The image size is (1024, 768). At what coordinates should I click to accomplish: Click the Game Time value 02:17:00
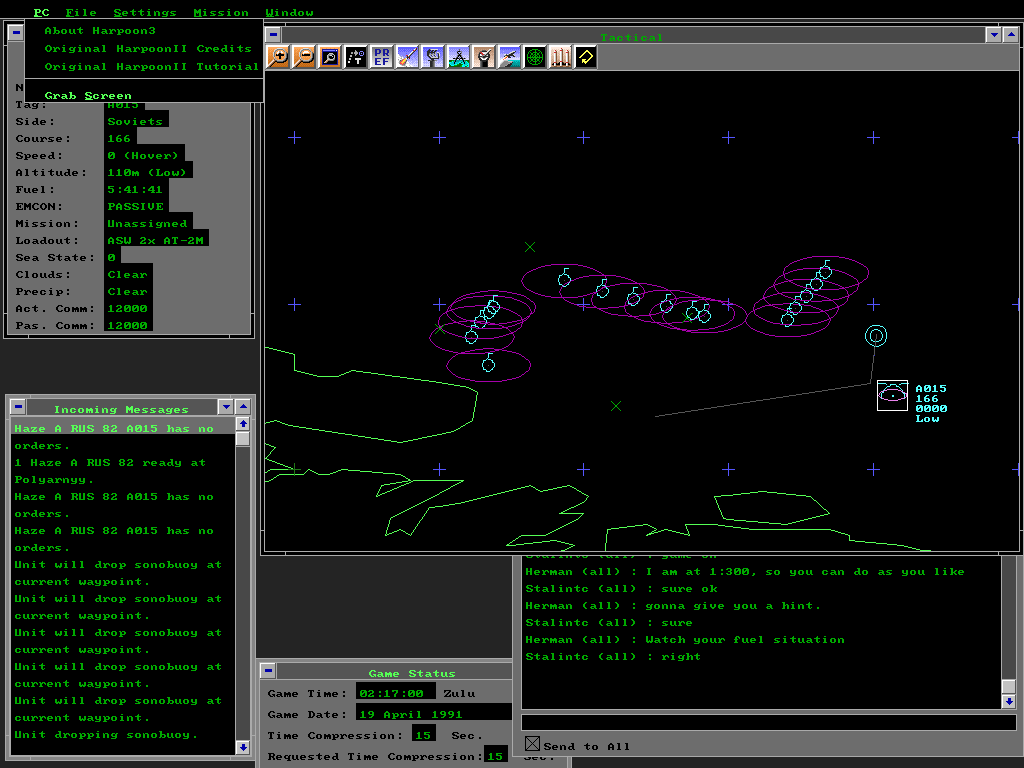[x=395, y=693]
